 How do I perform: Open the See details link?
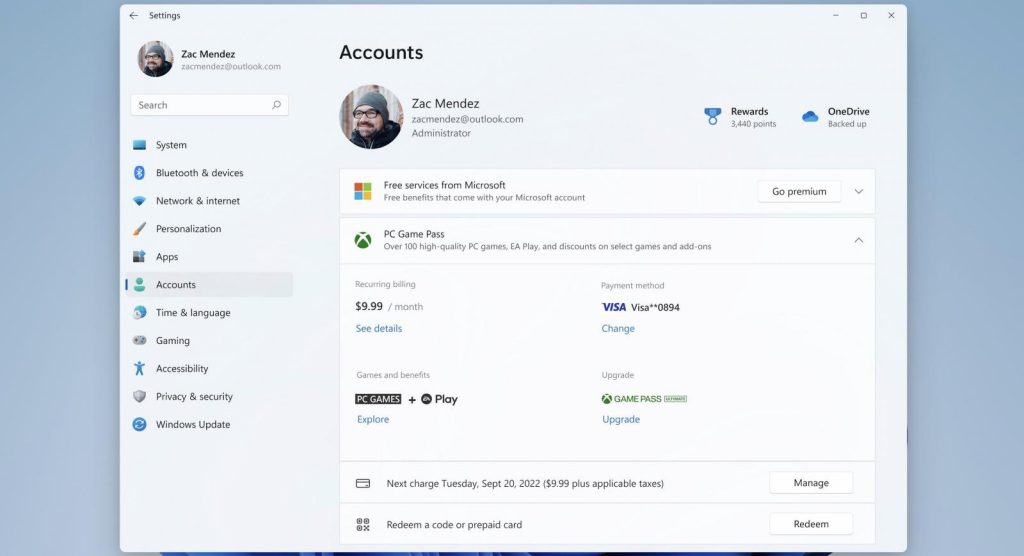pos(379,328)
